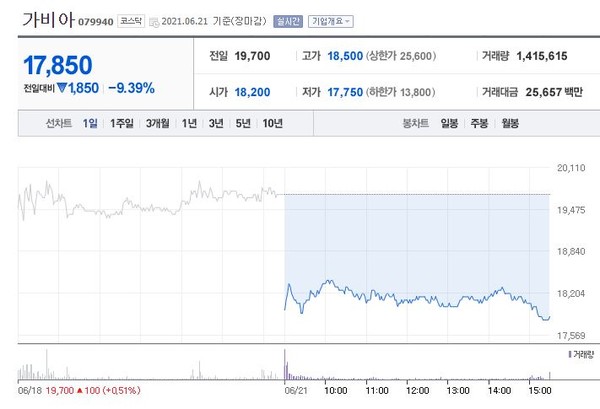Switch to the 3년 chart period

click(216, 123)
